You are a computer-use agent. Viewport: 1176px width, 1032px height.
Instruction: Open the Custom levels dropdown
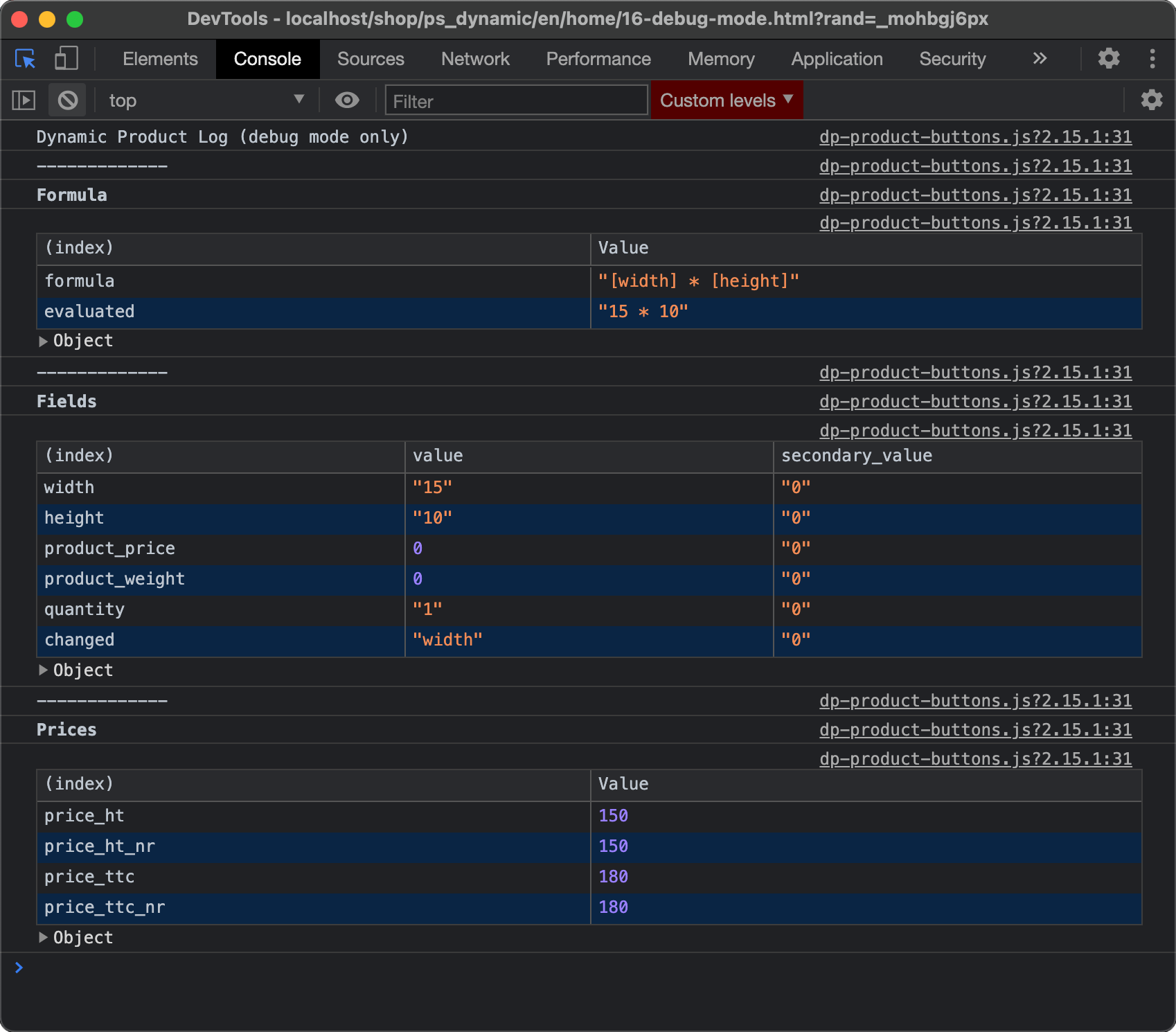tap(727, 100)
